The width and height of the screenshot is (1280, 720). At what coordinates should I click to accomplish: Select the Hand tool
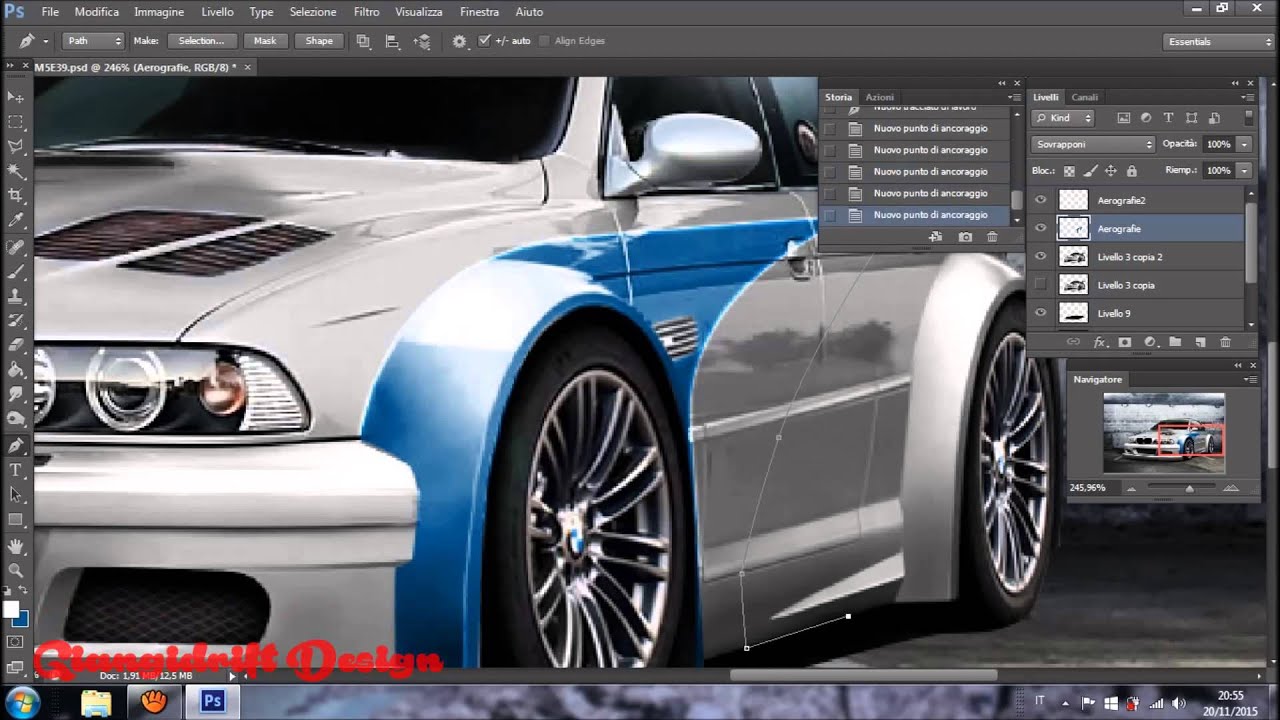16,546
